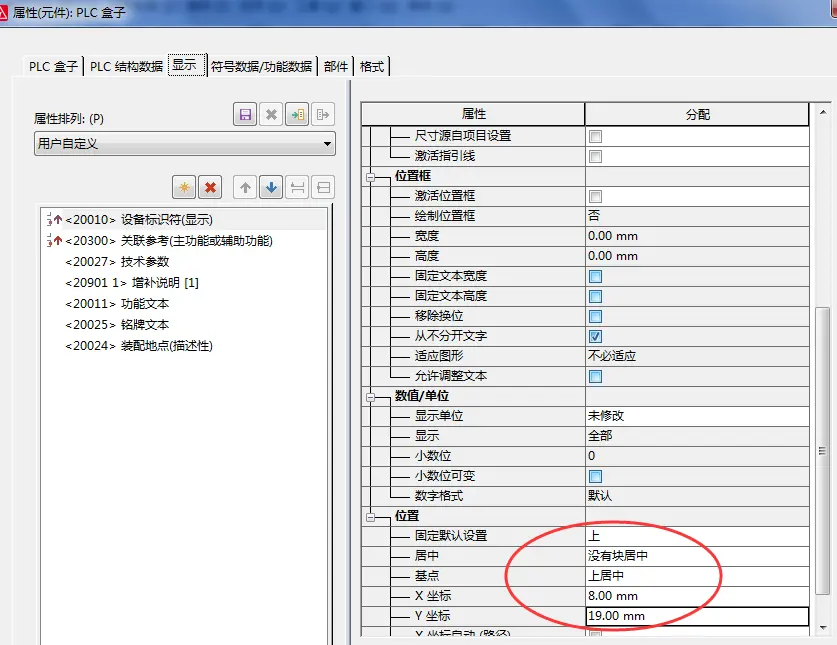This screenshot has height=645, width=837.
Task: Open the 符号数据/功能数据 tab
Action: [262, 67]
